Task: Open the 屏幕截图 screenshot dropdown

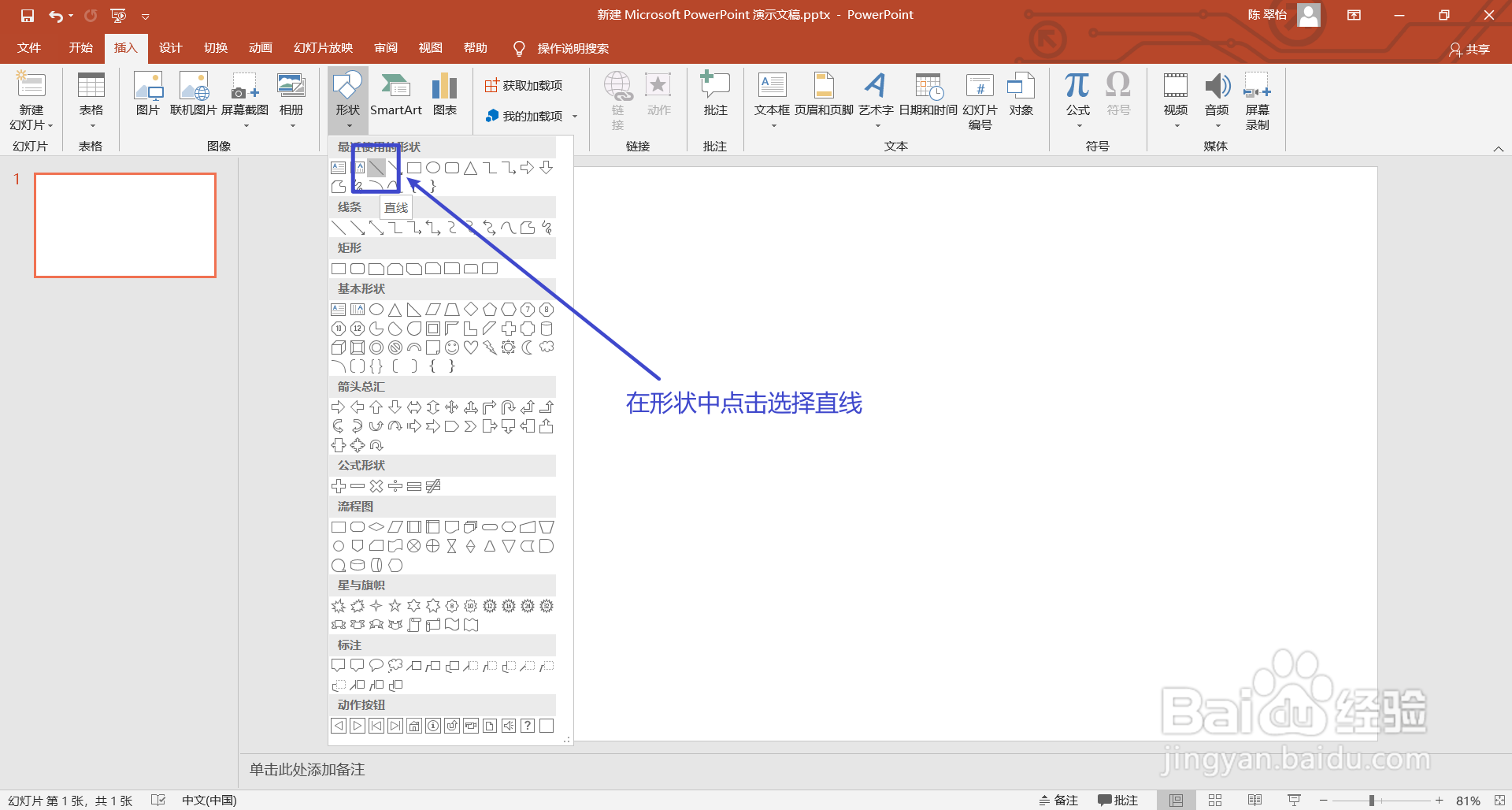Action: 245,126
